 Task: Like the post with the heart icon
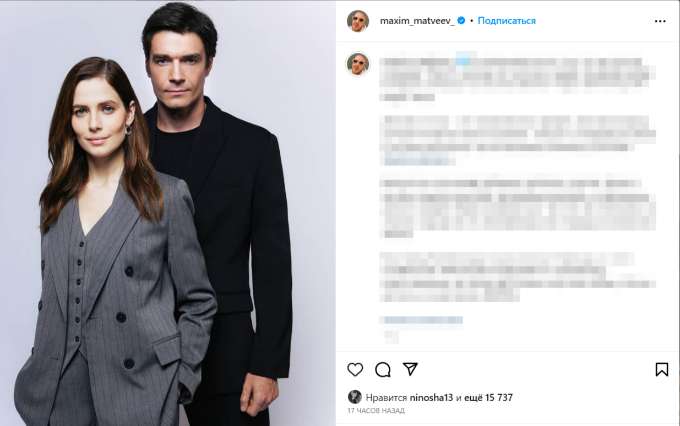point(355,370)
